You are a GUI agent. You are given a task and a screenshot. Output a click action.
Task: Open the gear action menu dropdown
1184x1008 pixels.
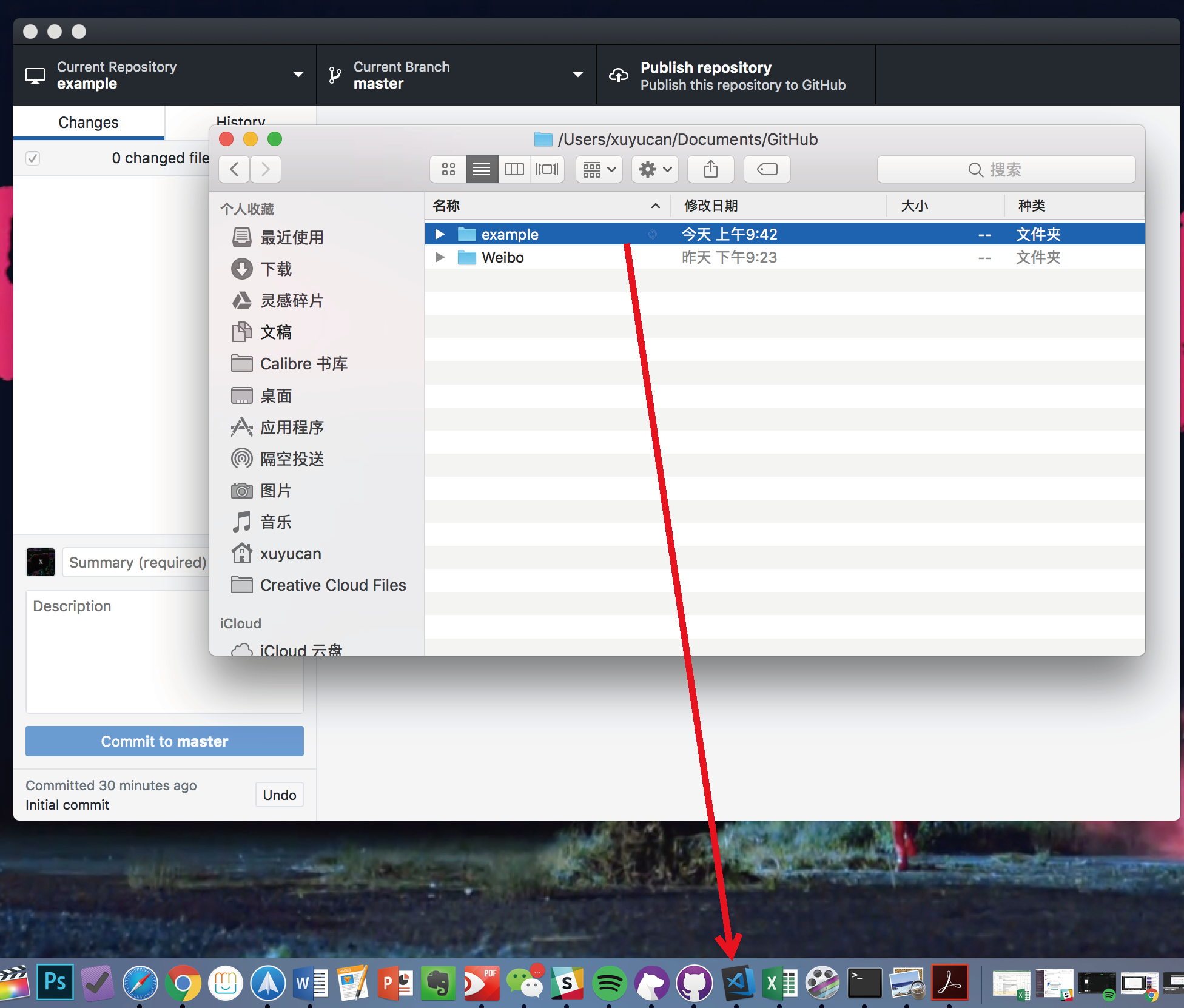655,169
